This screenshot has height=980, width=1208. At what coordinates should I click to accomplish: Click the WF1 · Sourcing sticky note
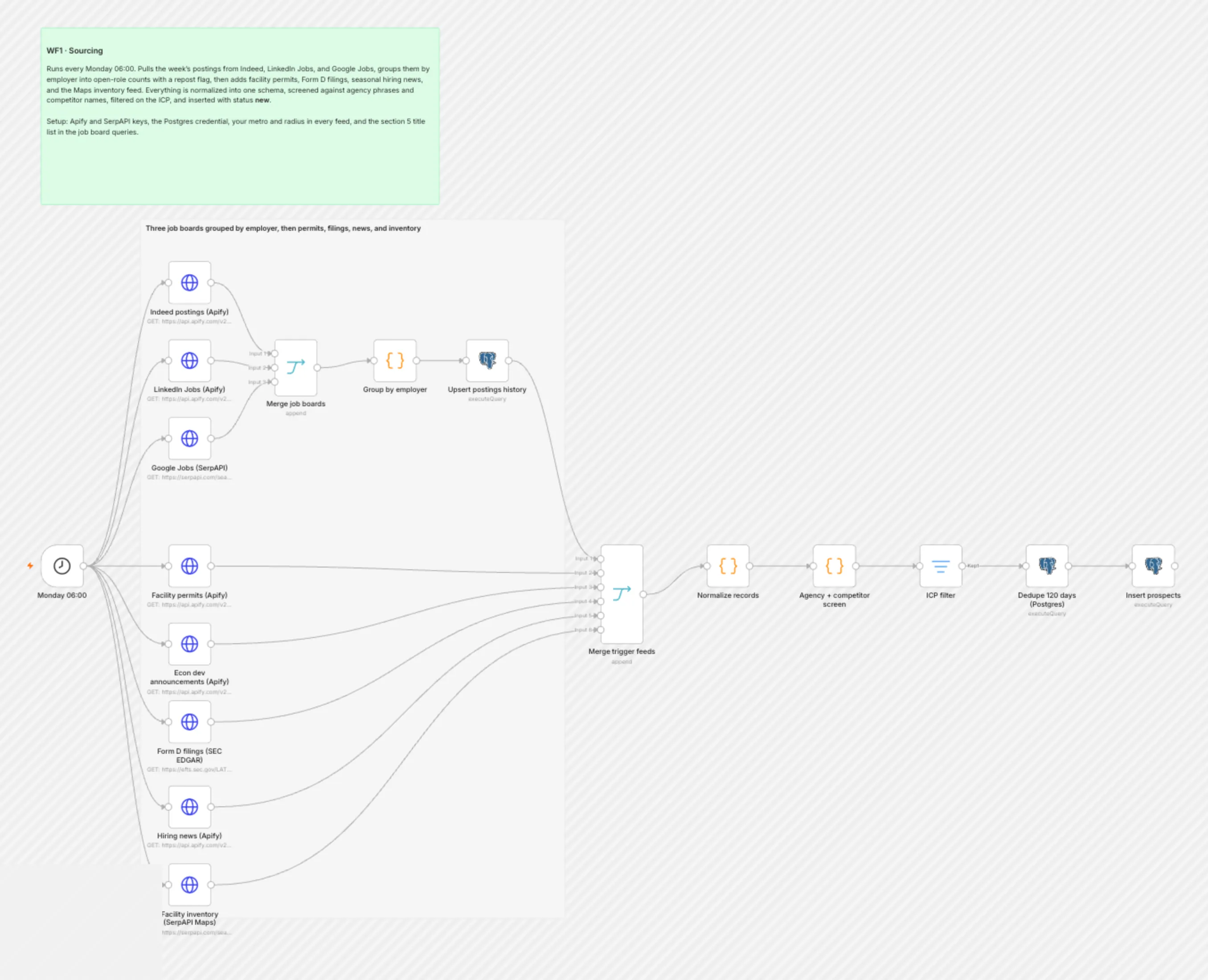coord(240,116)
